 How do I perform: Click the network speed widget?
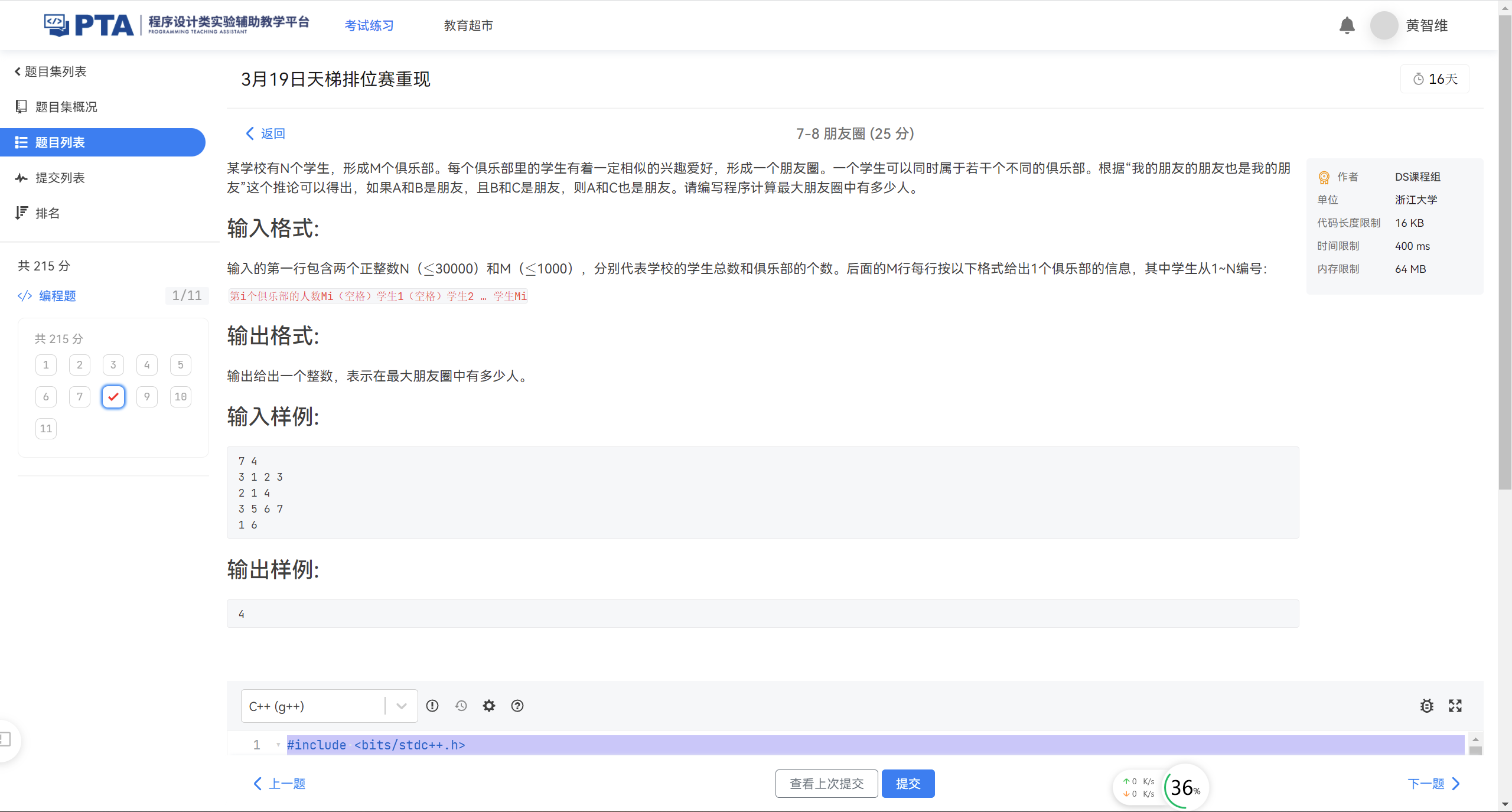click(1138, 787)
